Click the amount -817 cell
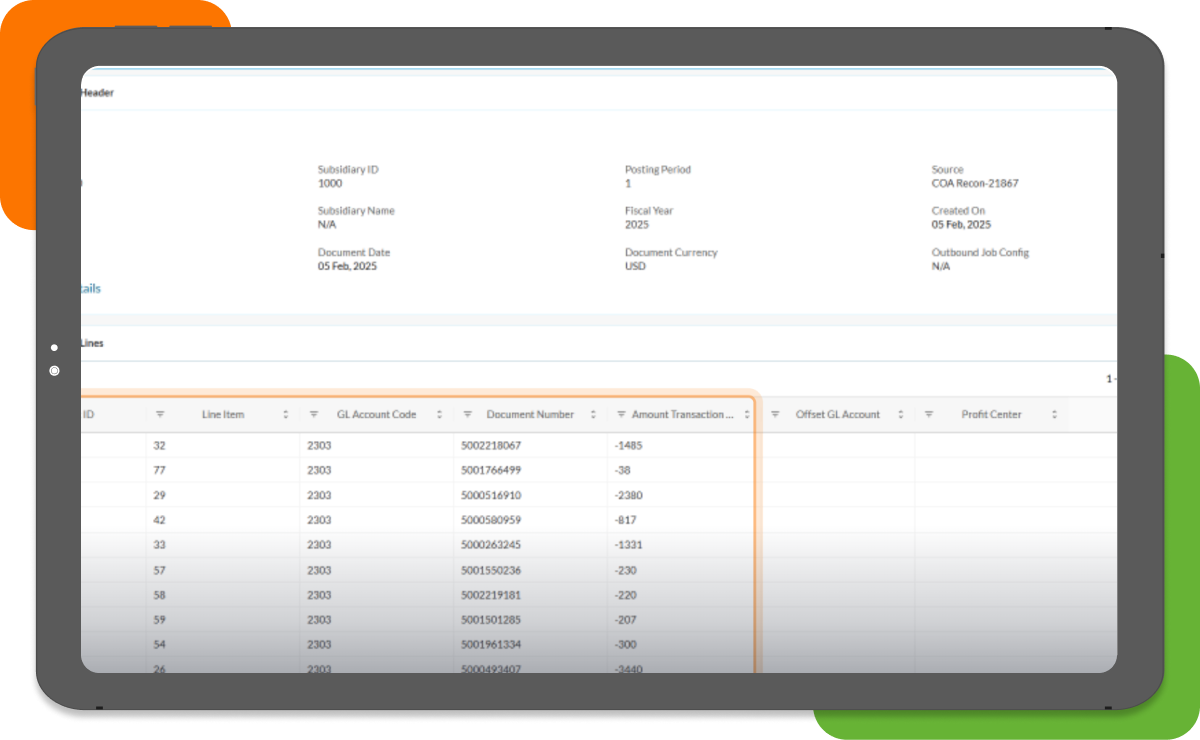 point(625,520)
